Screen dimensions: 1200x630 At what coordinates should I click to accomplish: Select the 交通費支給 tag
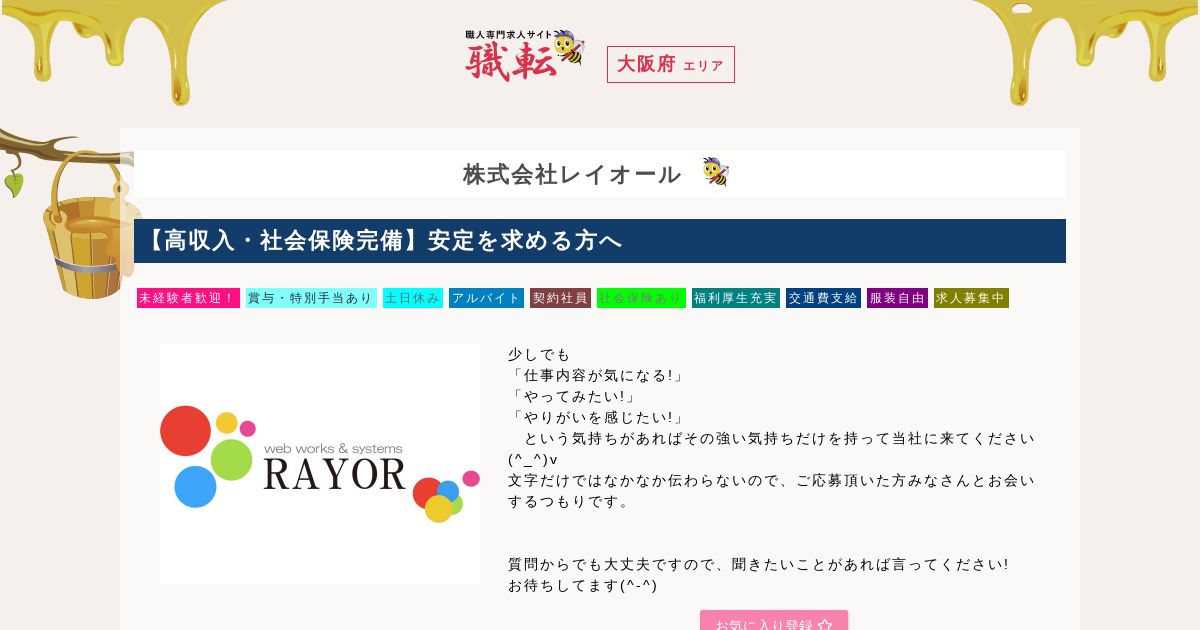click(x=823, y=298)
